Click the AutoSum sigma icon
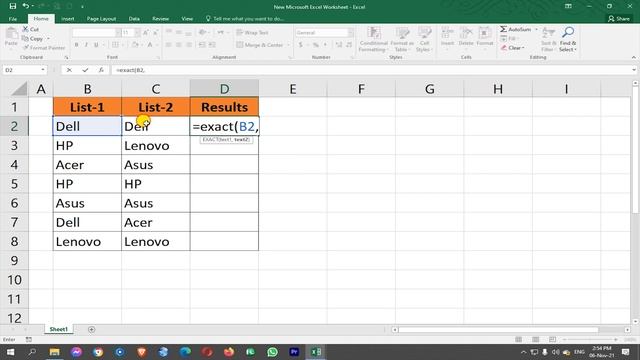 504,29
